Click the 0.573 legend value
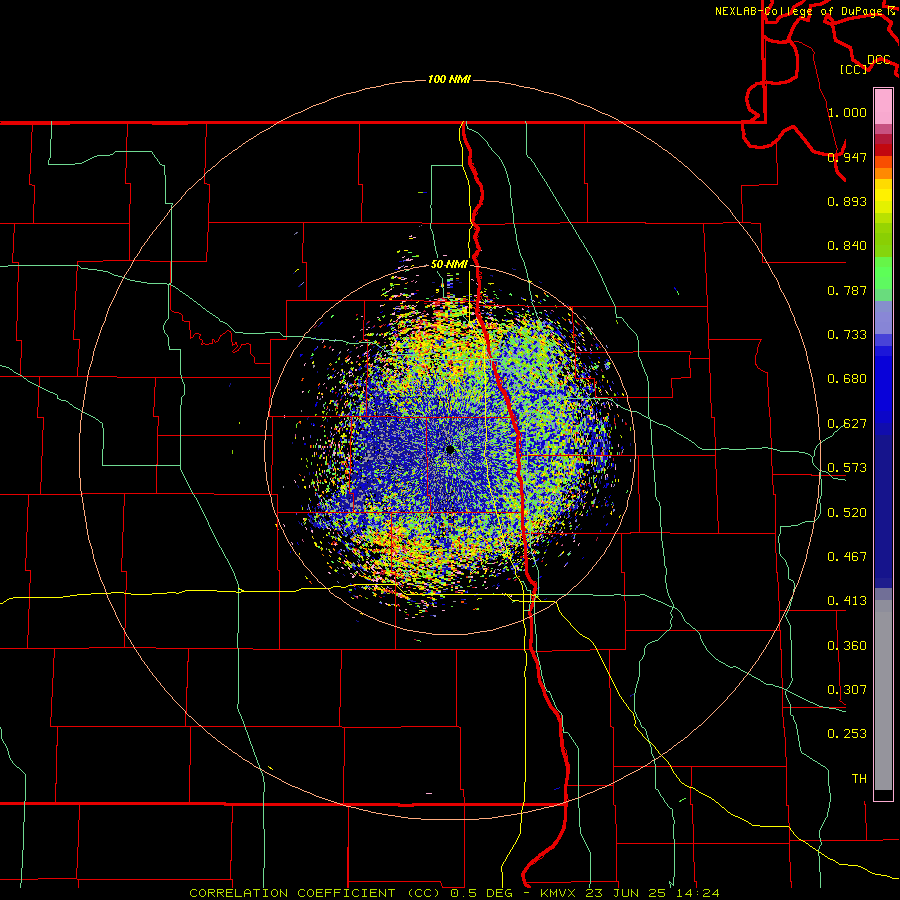 847,468
